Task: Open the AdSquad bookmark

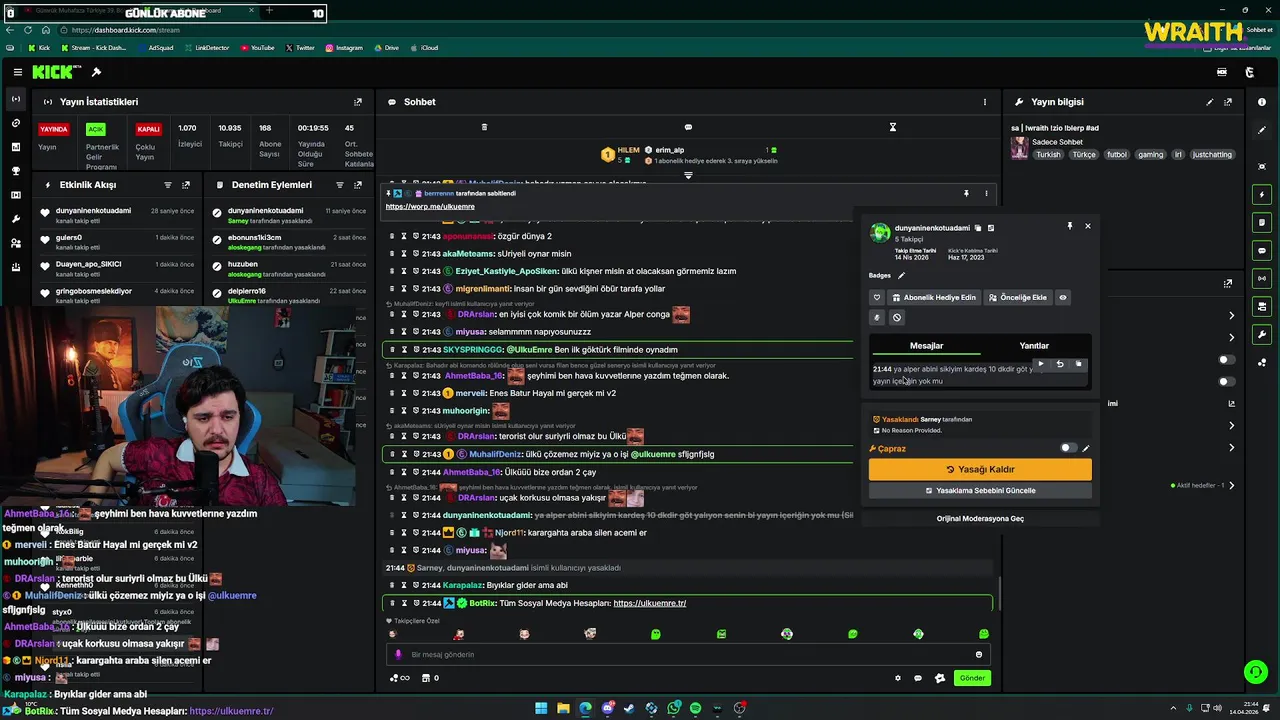Action: pyautogui.click(x=155, y=47)
